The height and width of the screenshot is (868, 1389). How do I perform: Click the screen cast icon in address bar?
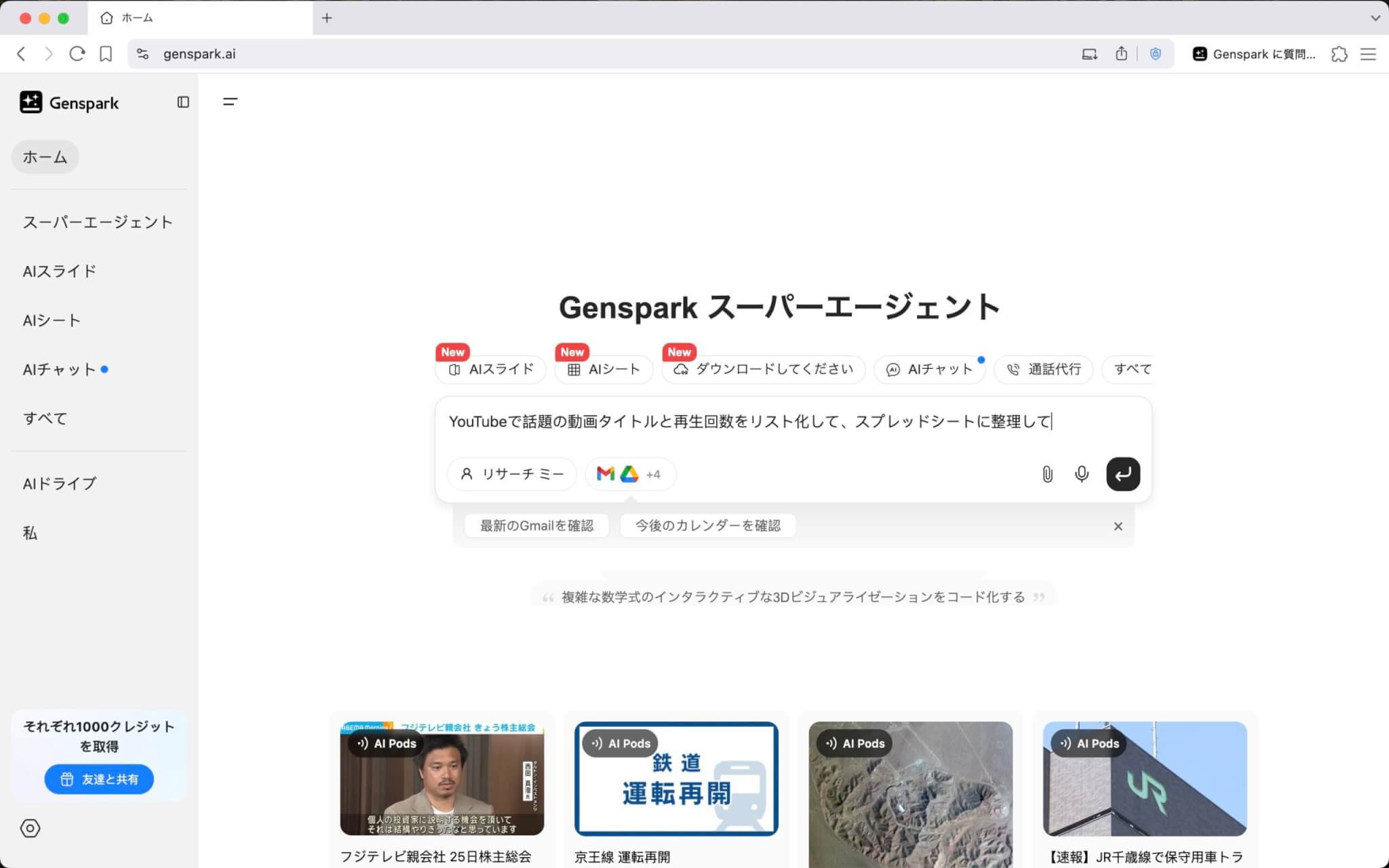pos(1089,54)
